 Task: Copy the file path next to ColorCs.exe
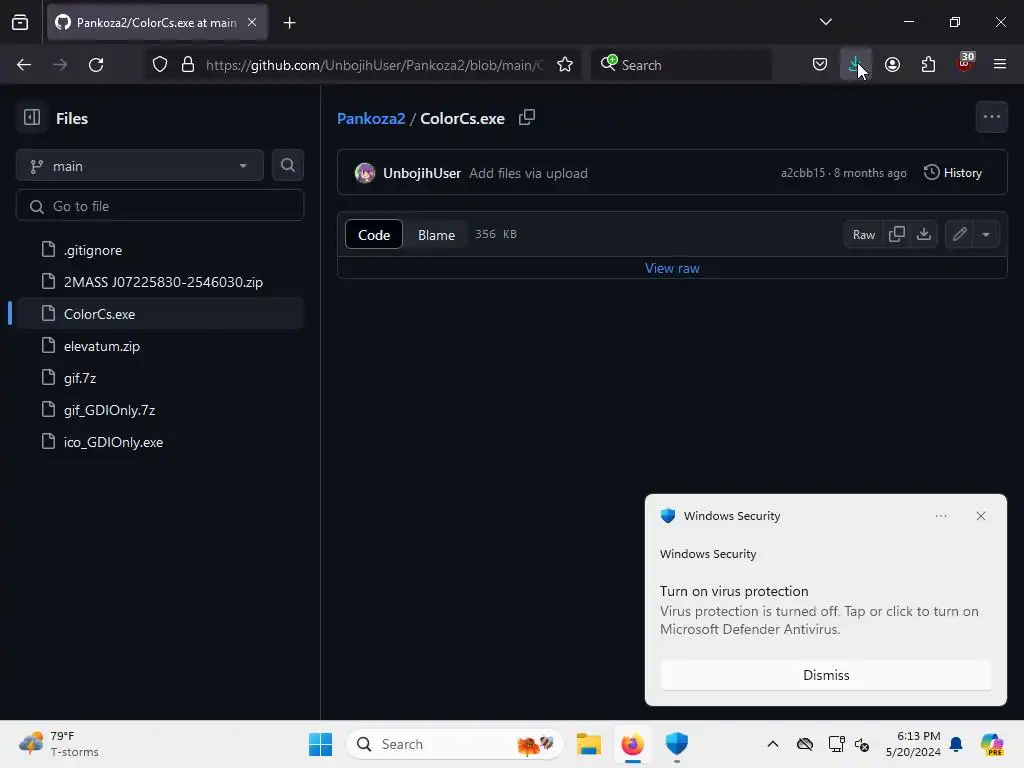click(526, 118)
